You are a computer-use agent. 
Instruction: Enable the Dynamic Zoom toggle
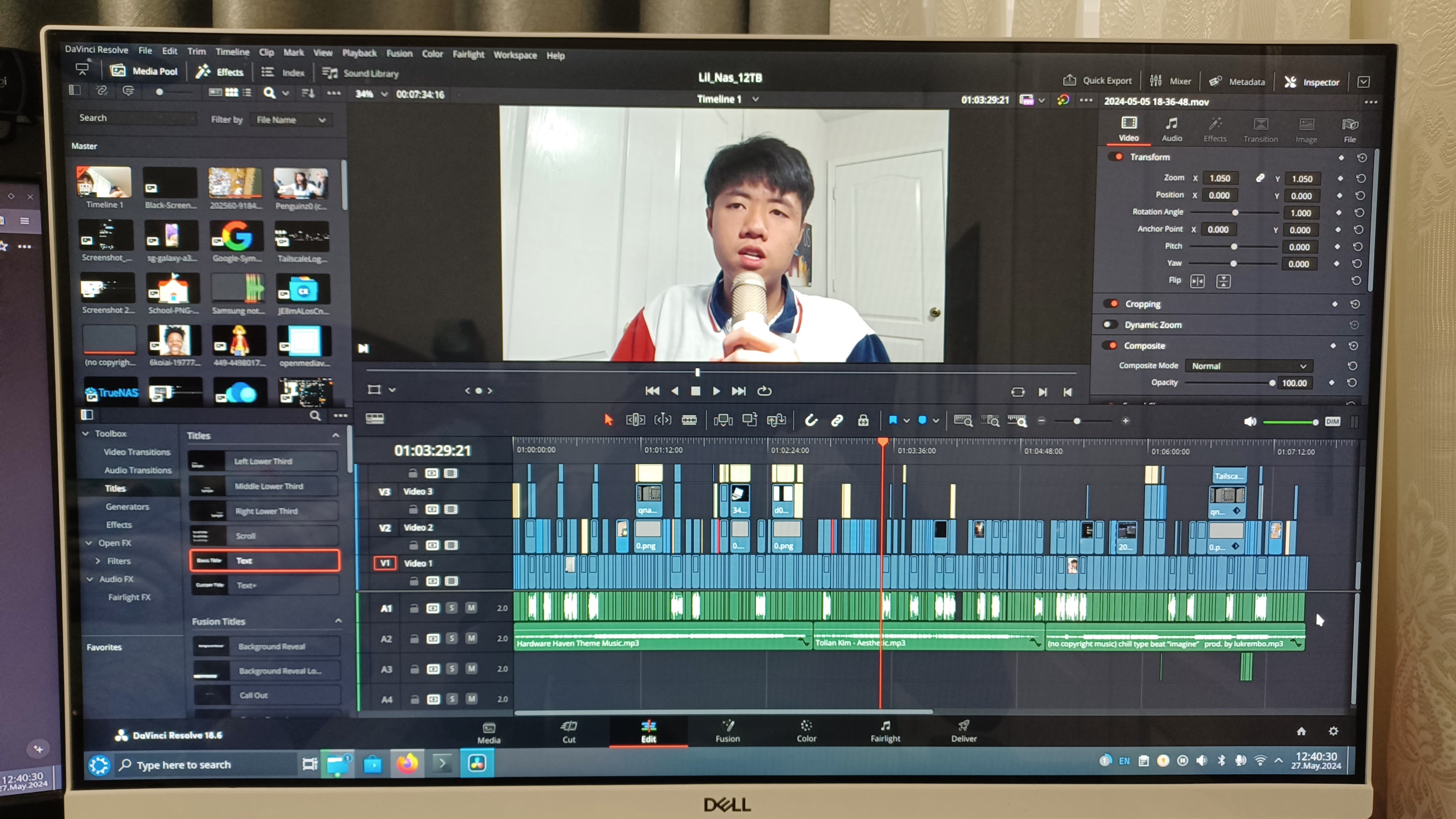click(1110, 325)
